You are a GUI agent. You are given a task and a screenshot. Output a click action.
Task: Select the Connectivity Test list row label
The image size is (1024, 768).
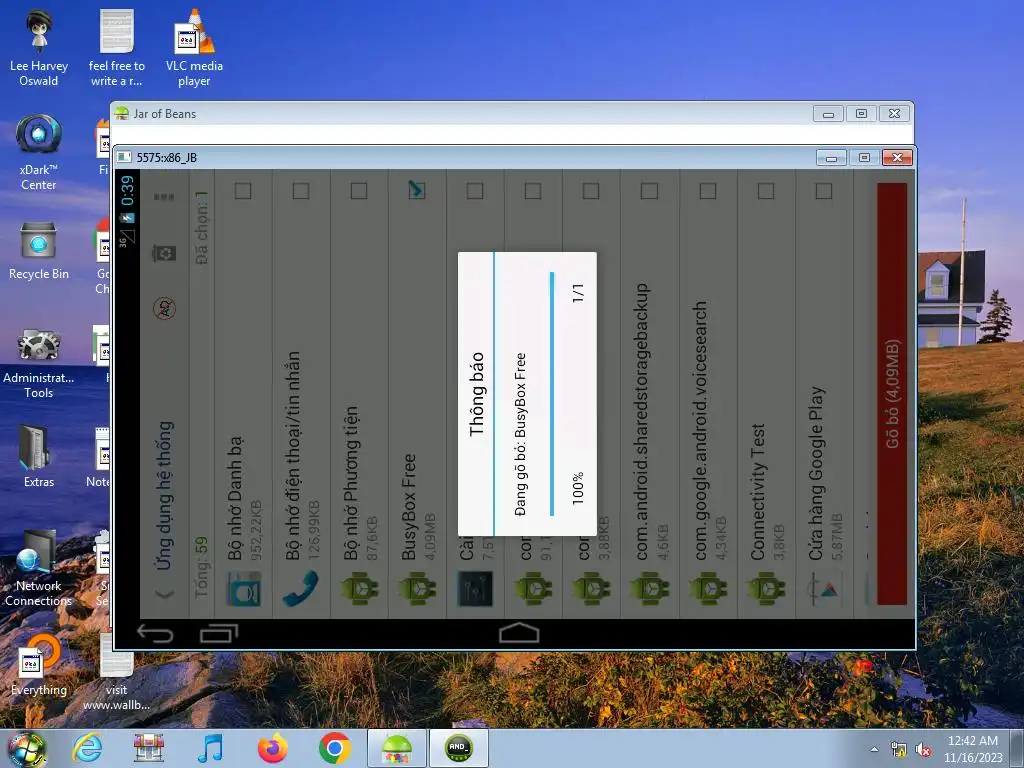point(758,492)
